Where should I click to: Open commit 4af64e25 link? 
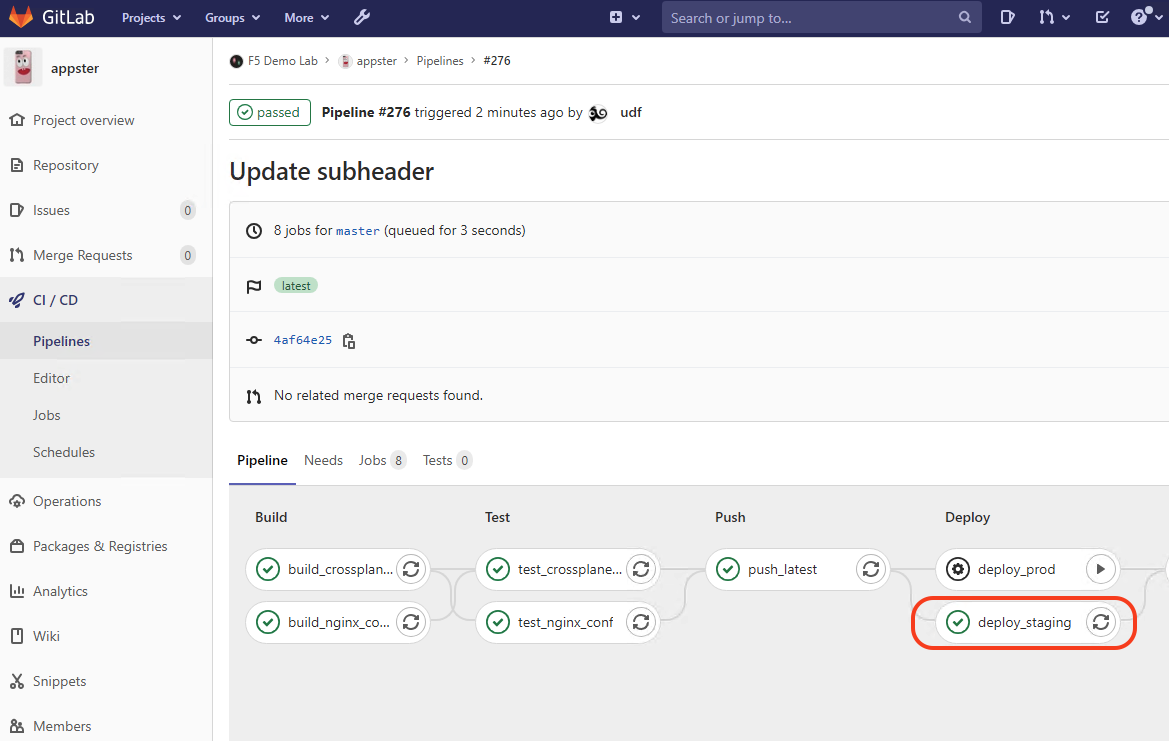(x=303, y=340)
